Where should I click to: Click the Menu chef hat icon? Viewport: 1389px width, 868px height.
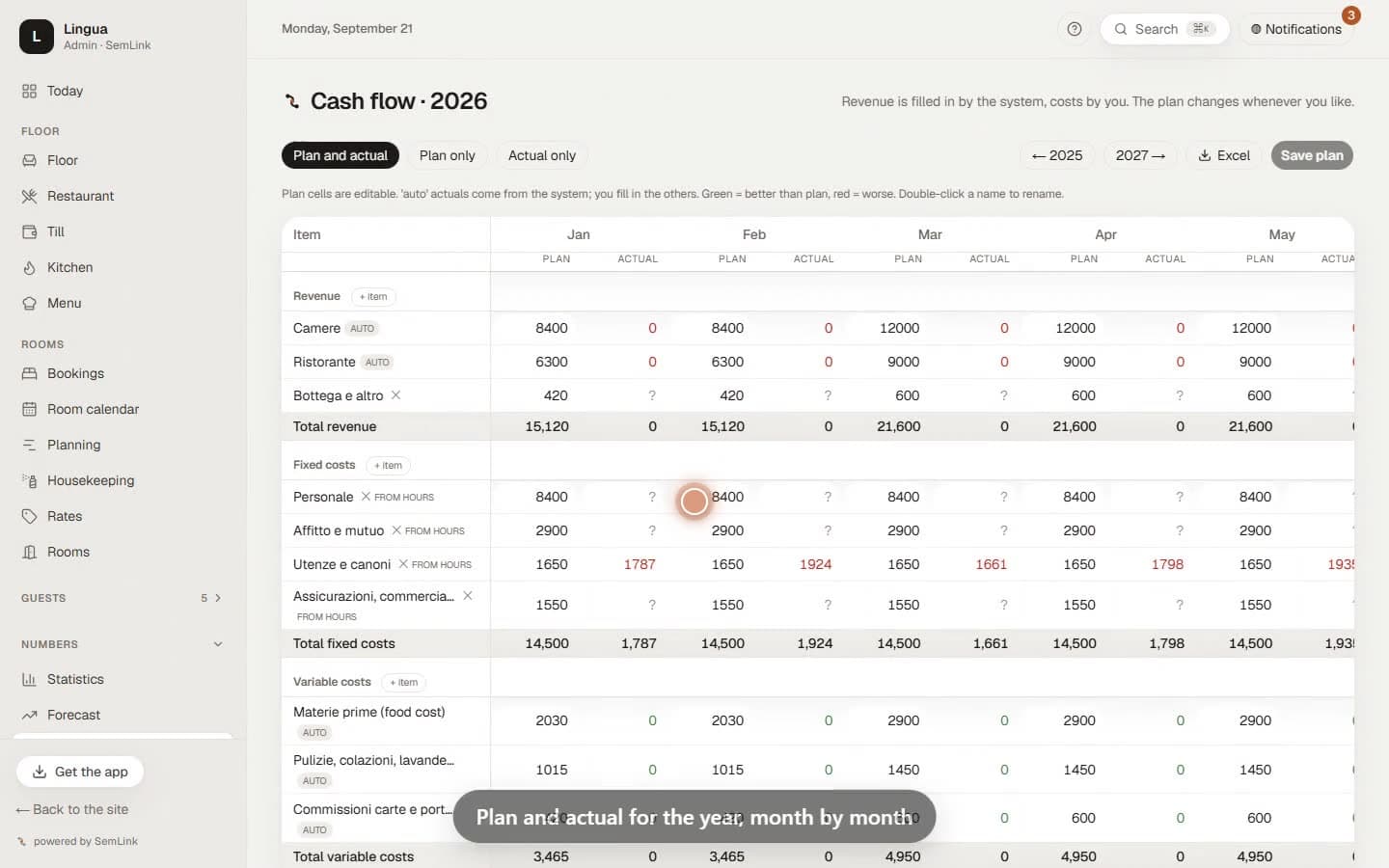(29, 303)
